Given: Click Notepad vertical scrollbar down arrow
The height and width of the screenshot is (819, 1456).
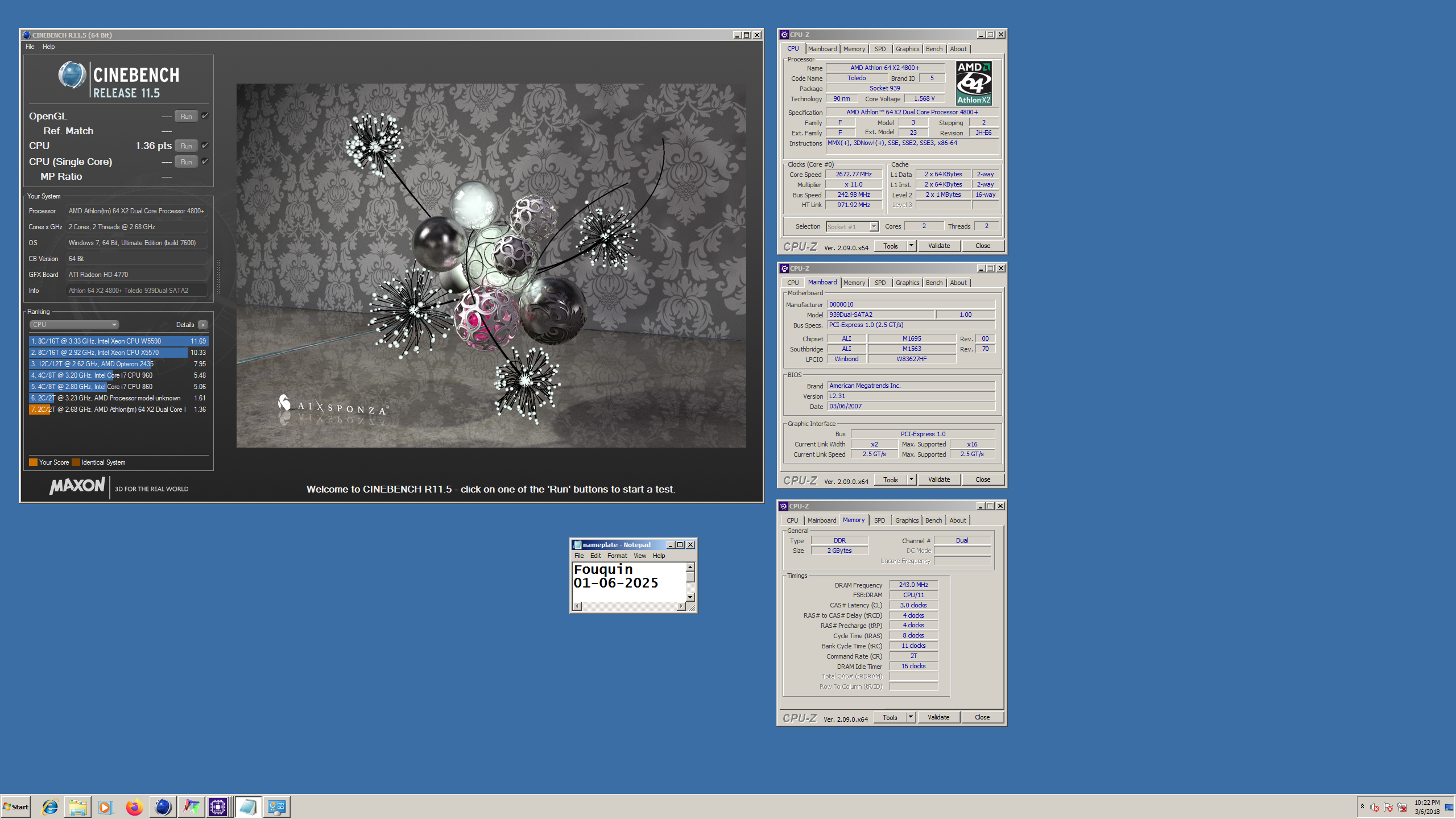Looking at the screenshot, I should pyautogui.click(x=690, y=597).
